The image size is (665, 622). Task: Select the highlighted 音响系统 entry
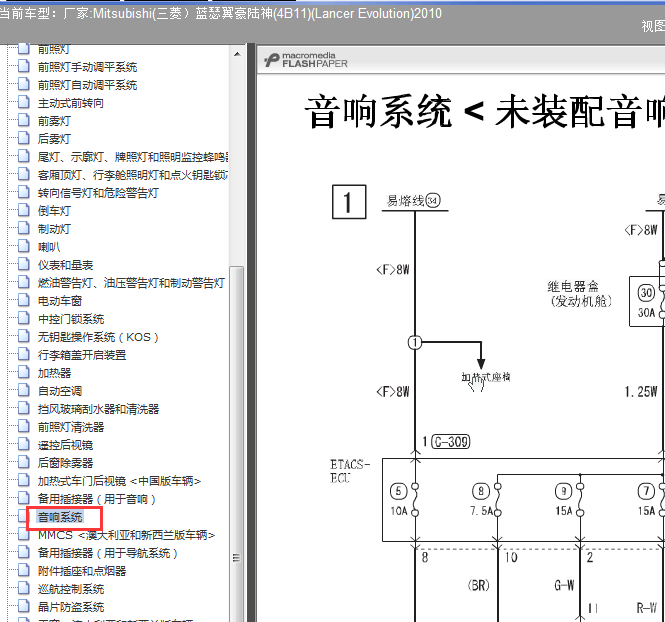60,517
